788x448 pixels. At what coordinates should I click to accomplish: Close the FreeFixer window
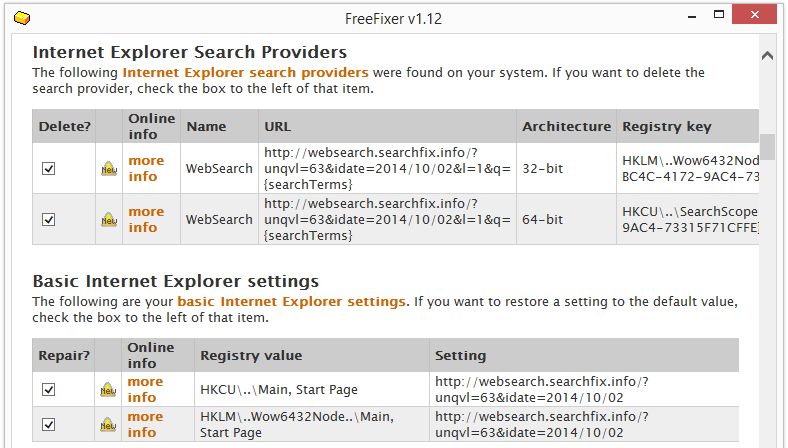754,15
